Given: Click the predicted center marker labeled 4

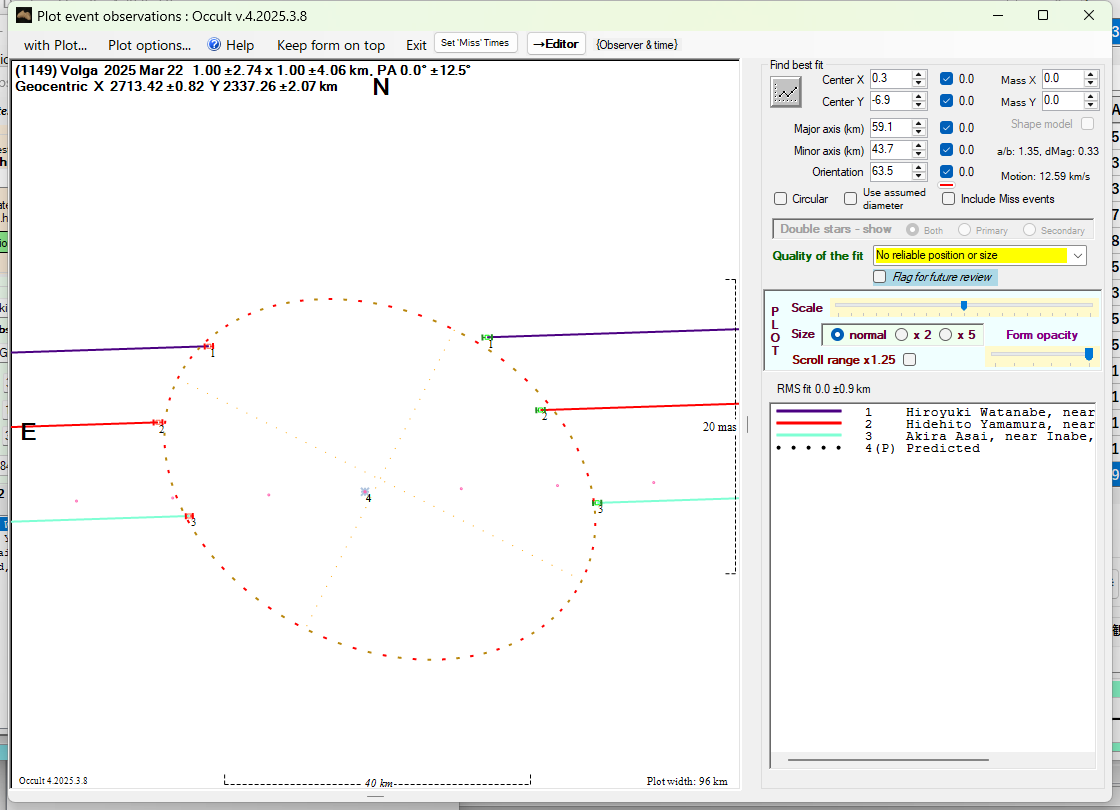Looking at the screenshot, I should coord(364,492).
